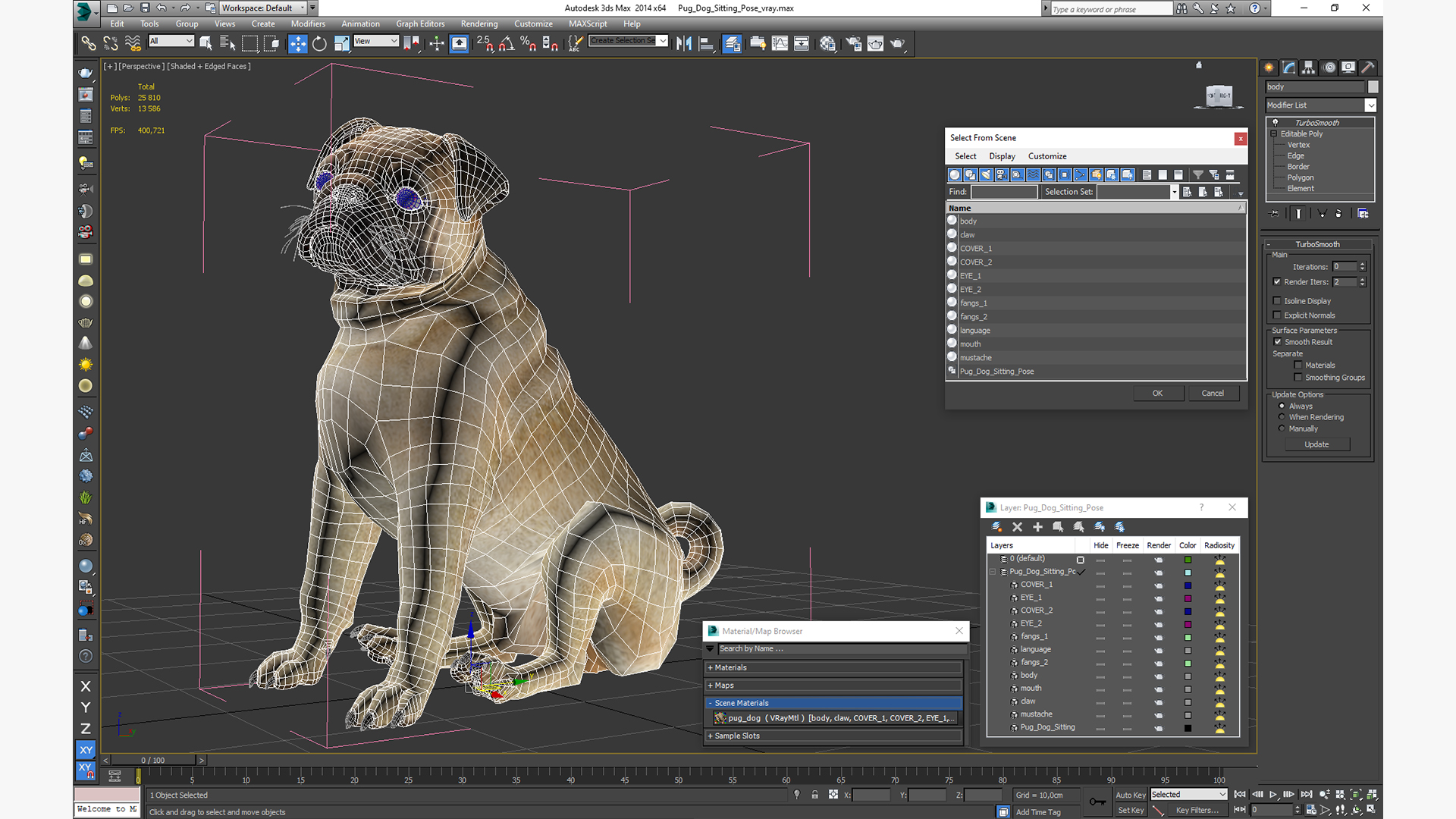The height and width of the screenshot is (819, 1456).
Task: Click OK in Select From Scene dialog
Action: coord(1157,394)
